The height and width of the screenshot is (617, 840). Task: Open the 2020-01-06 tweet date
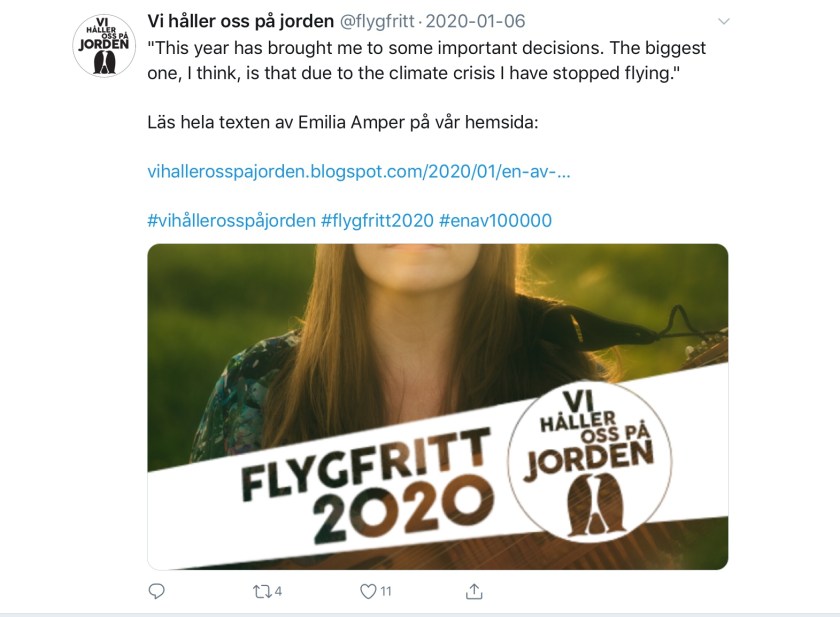coord(475,21)
